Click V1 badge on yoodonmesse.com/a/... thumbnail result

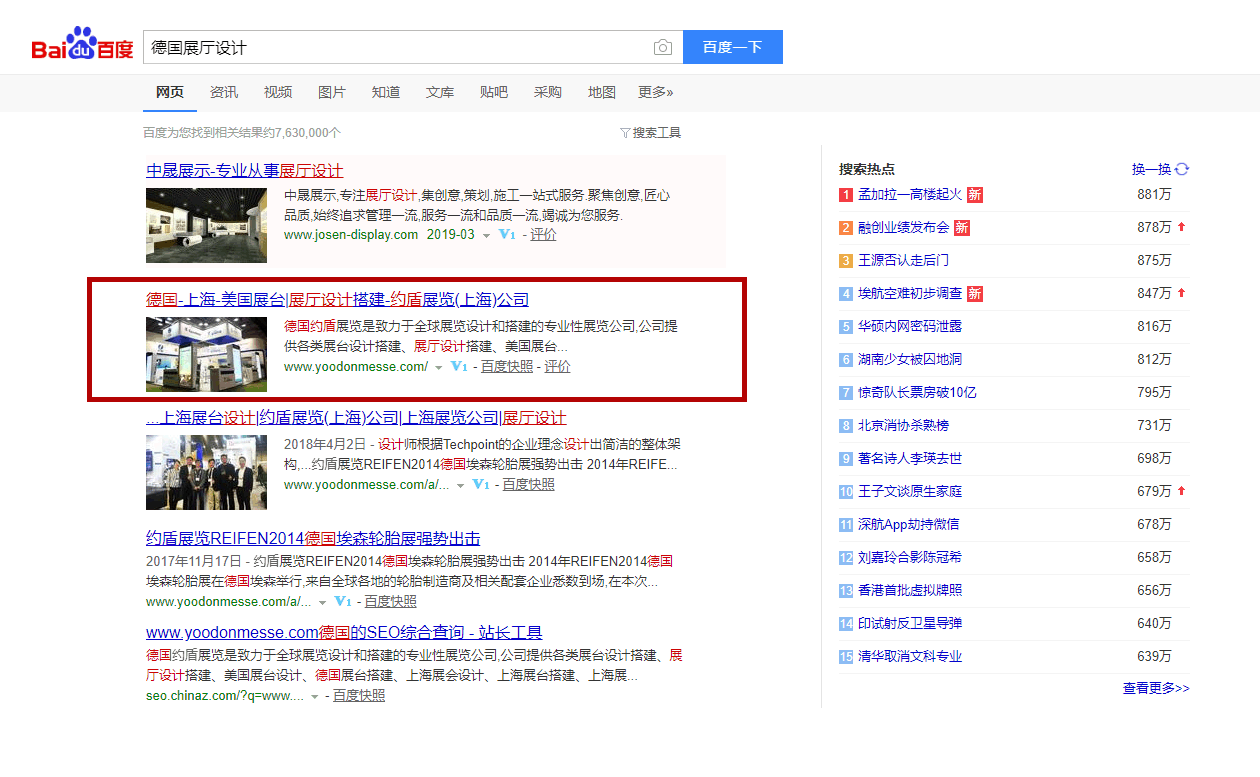point(481,484)
